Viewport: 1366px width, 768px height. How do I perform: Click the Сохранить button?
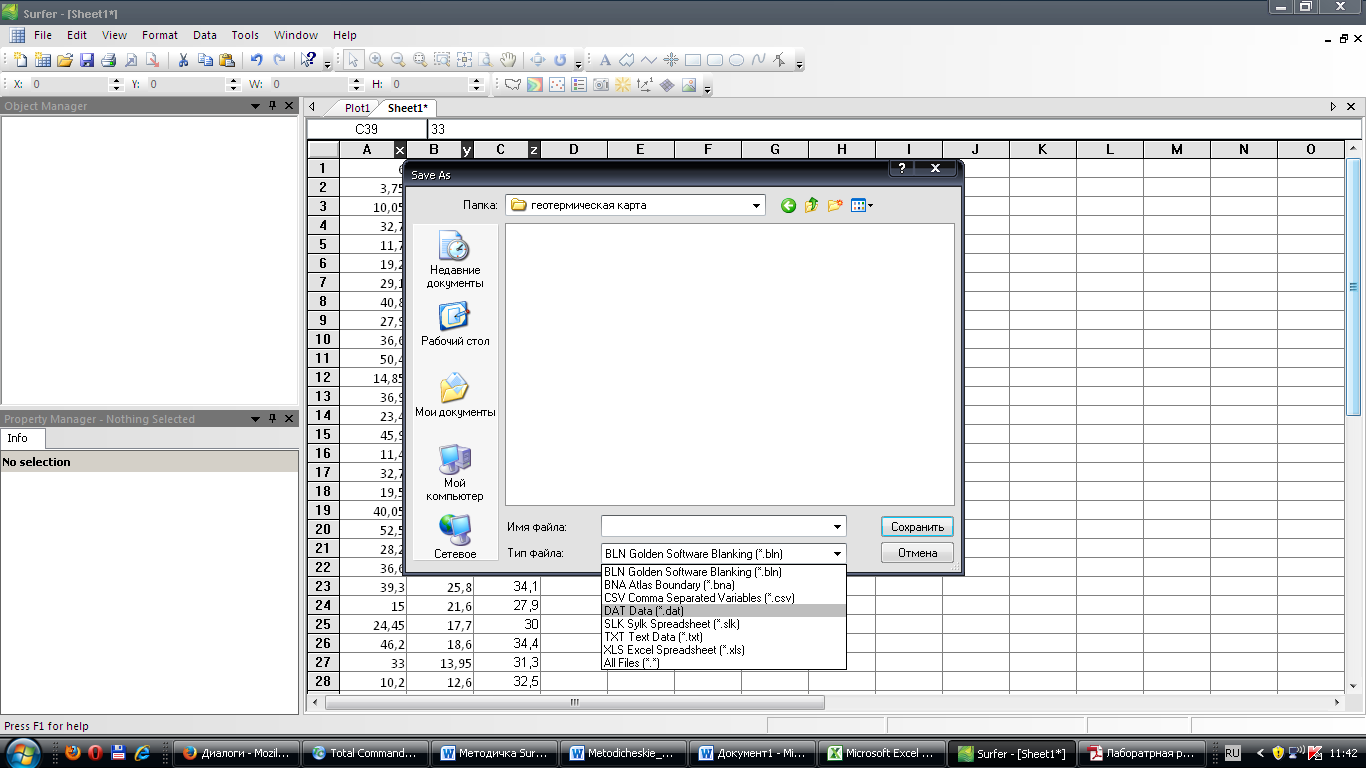click(917, 527)
